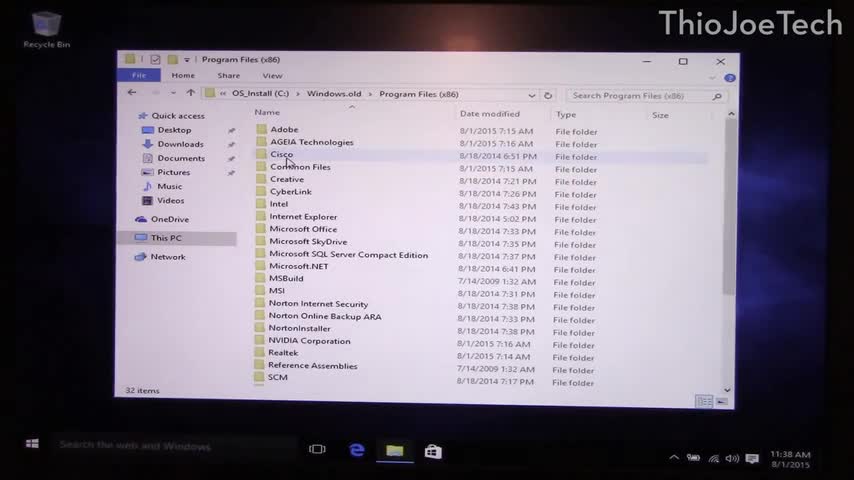Image resolution: width=854 pixels, height=480 pixels.
Task: Select Videos in navigation pane
Action: pyautogui.click(x=170, y=200)
